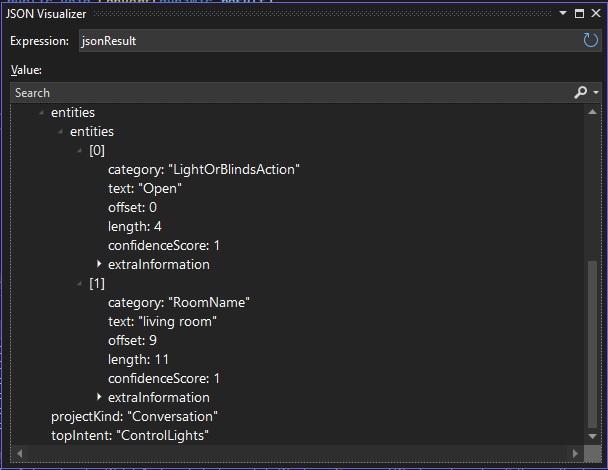608x470 pixels.
Task: Open the search options dropdown arrow
Action: (595, 93)
